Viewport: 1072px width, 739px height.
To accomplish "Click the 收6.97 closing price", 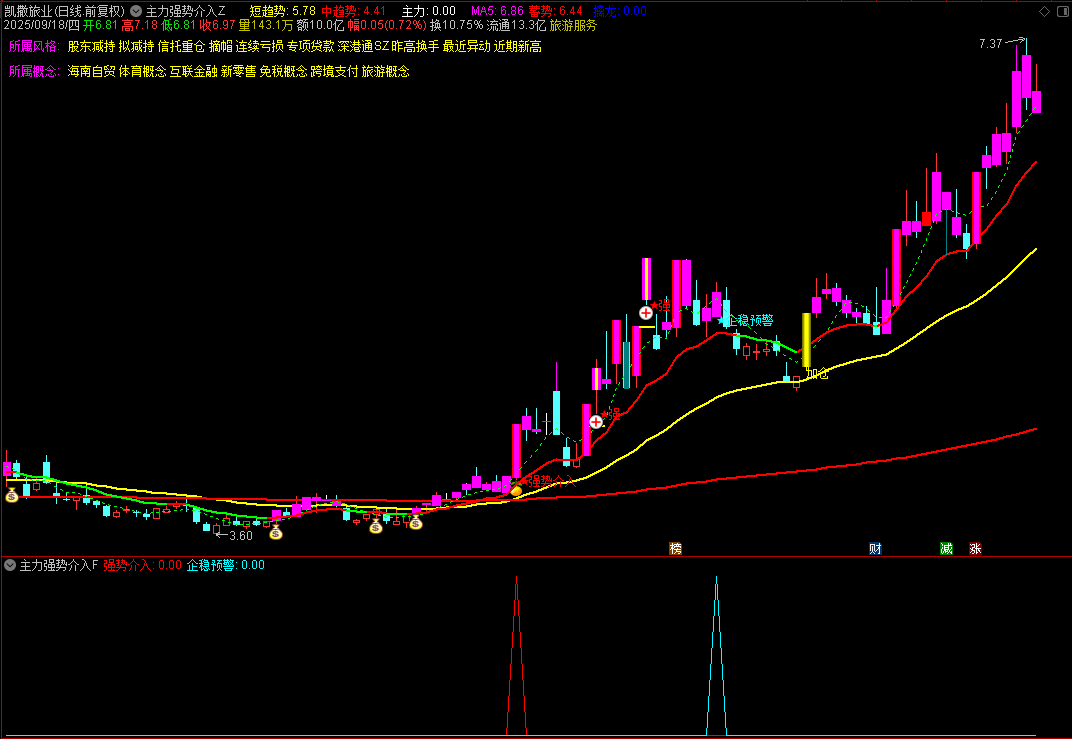I will tap(217, 26).
